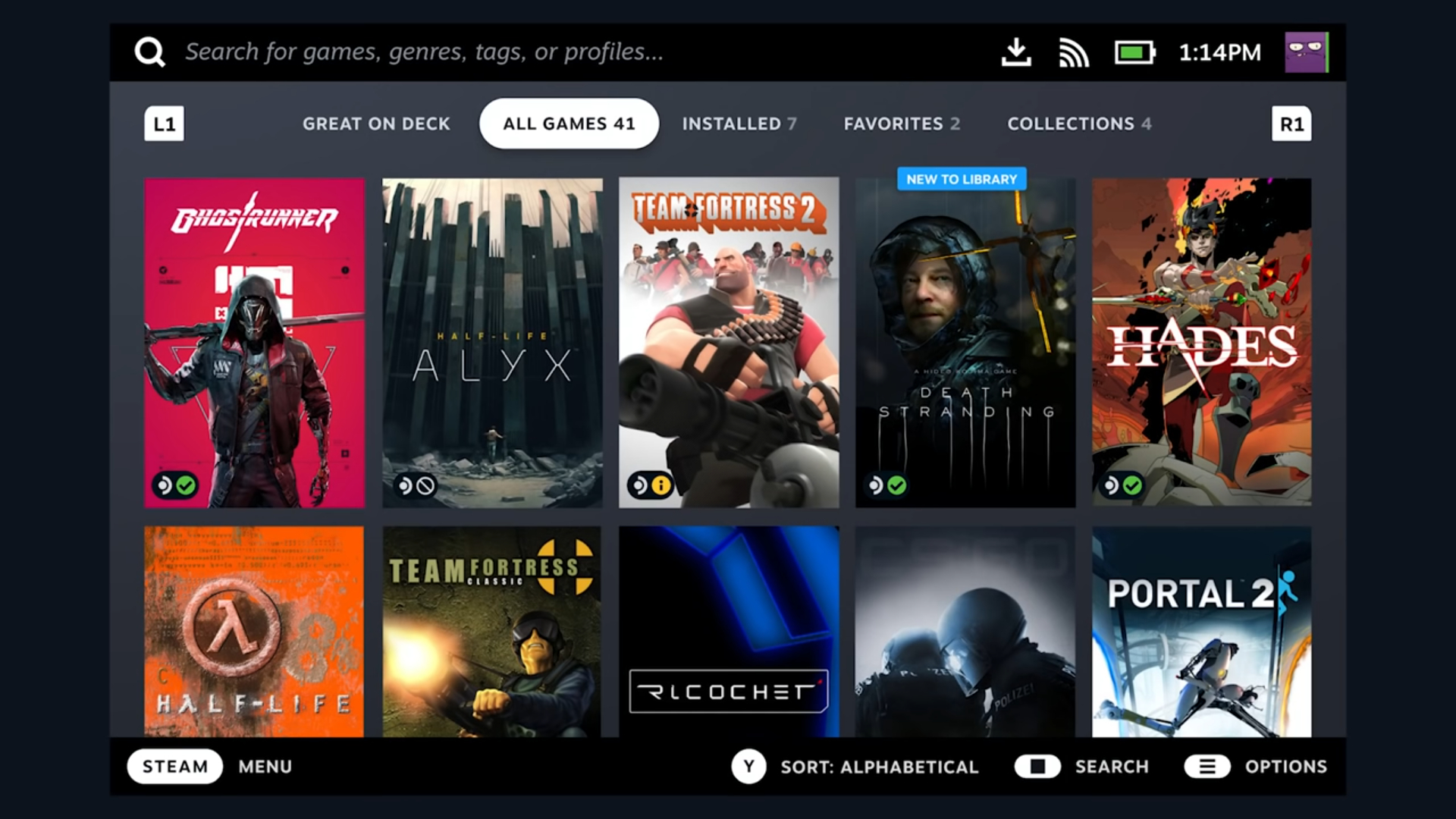Open the Favorites tab
1456x819 pixels.
pos(902,124)
